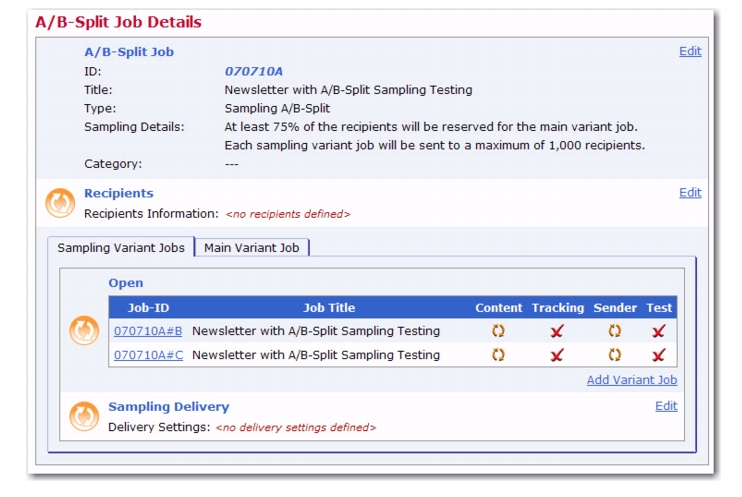This screenshot has height=497, width=742.
Task: Click the red Tracking cross for job 070710A#C
Action: click(557, 355)
